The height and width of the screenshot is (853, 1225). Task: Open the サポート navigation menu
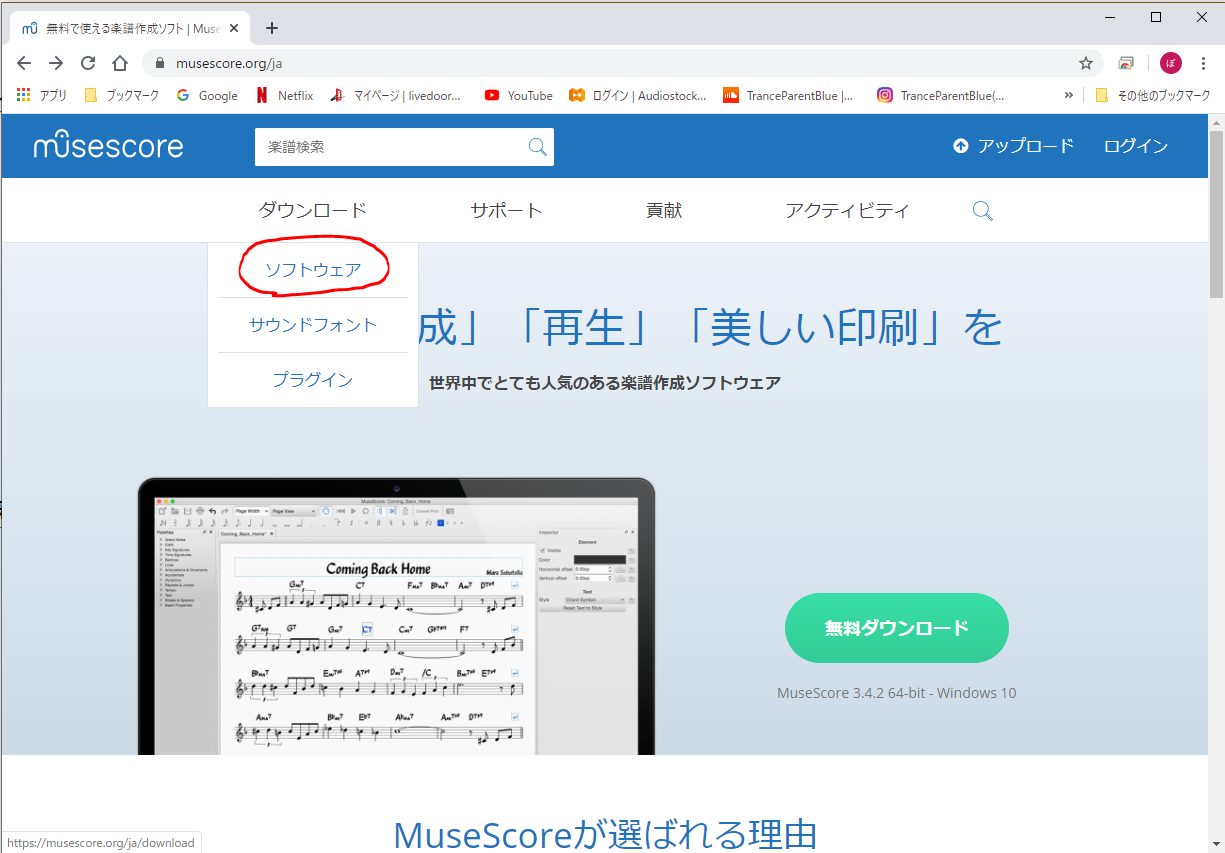coord(506,210)
